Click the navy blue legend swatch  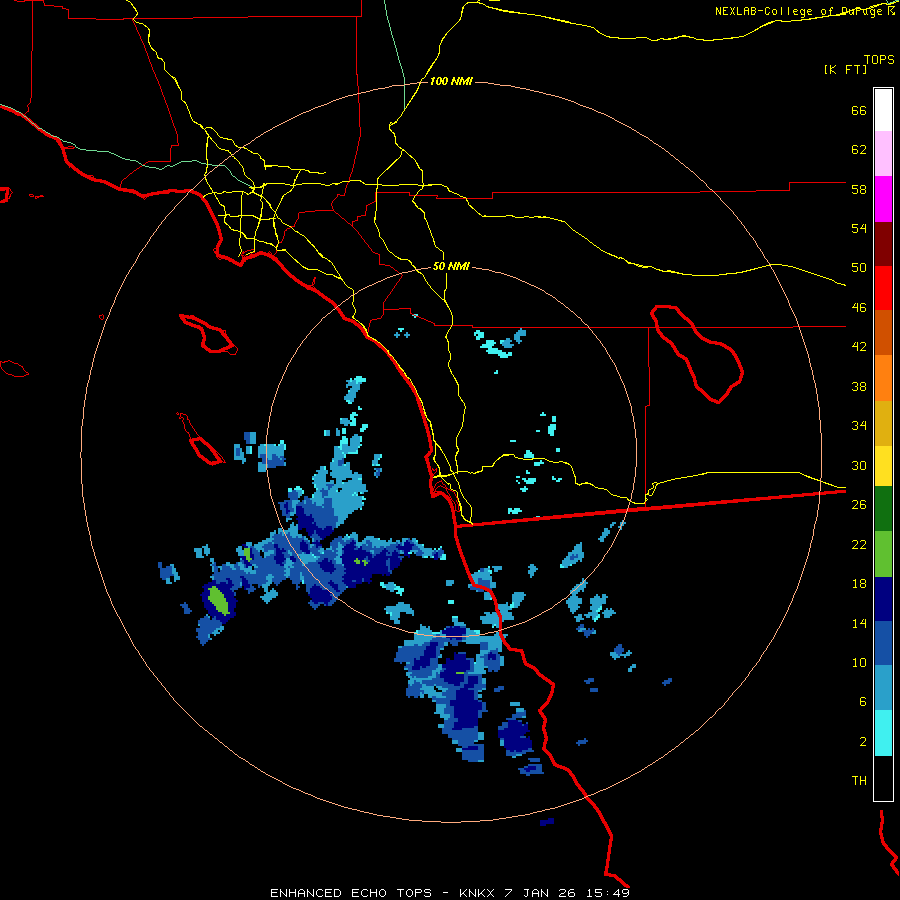point(883,599)
